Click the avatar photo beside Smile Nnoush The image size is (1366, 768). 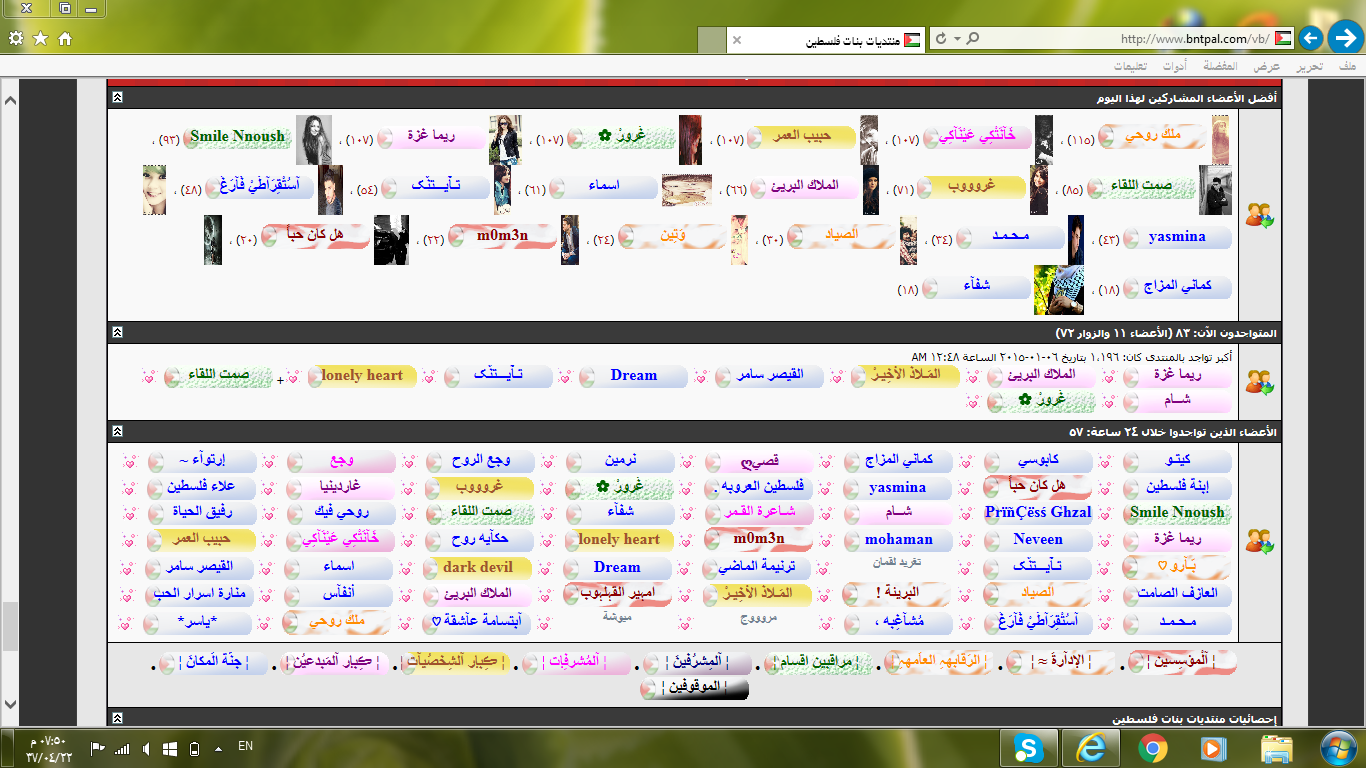[314, 139]
